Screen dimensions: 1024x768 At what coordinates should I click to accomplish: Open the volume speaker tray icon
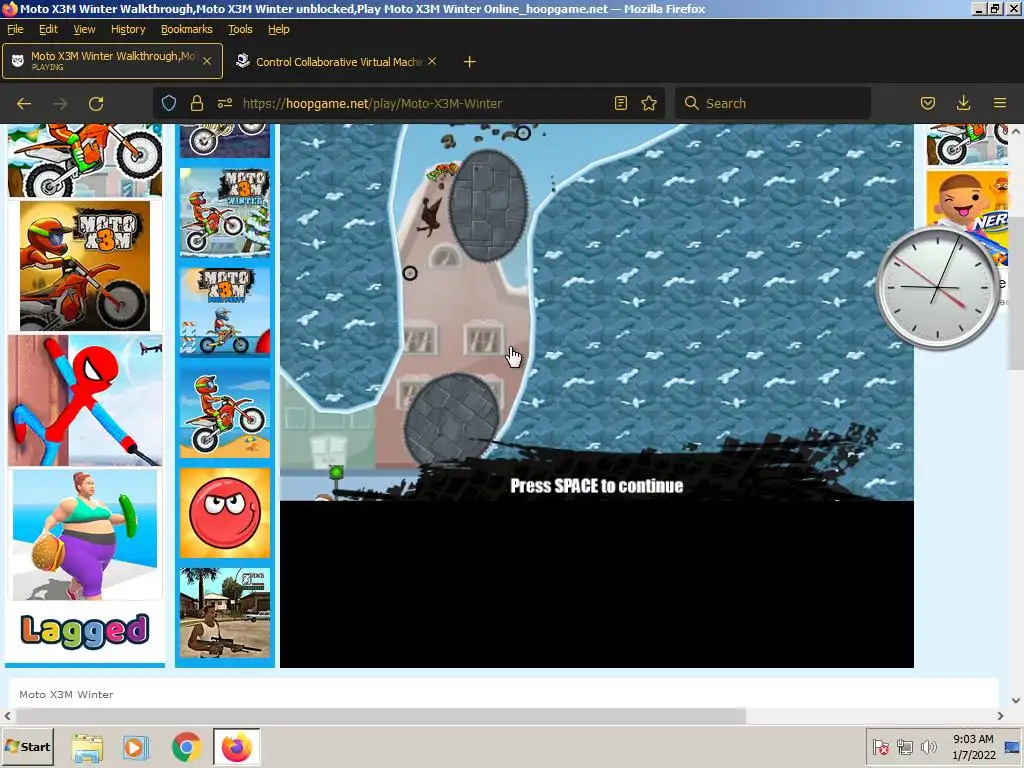pyautogui.click(x=928, y=747)
